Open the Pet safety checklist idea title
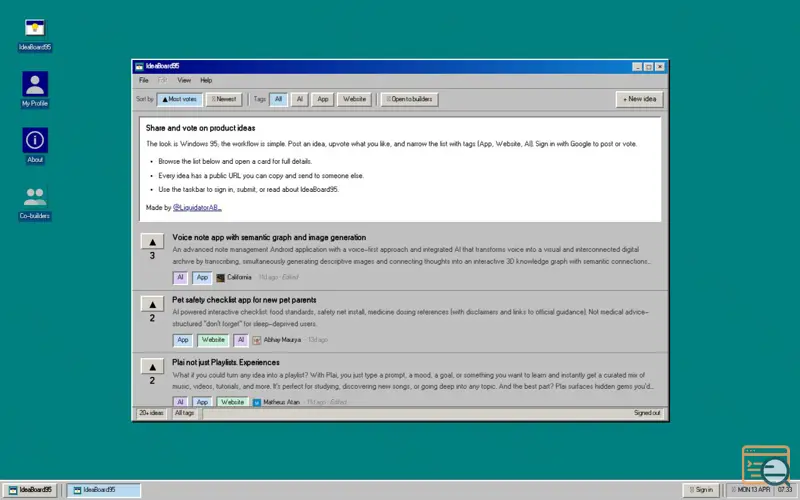Screen dimensions: 800x500 pyautogui.click(x=244, y=300)
